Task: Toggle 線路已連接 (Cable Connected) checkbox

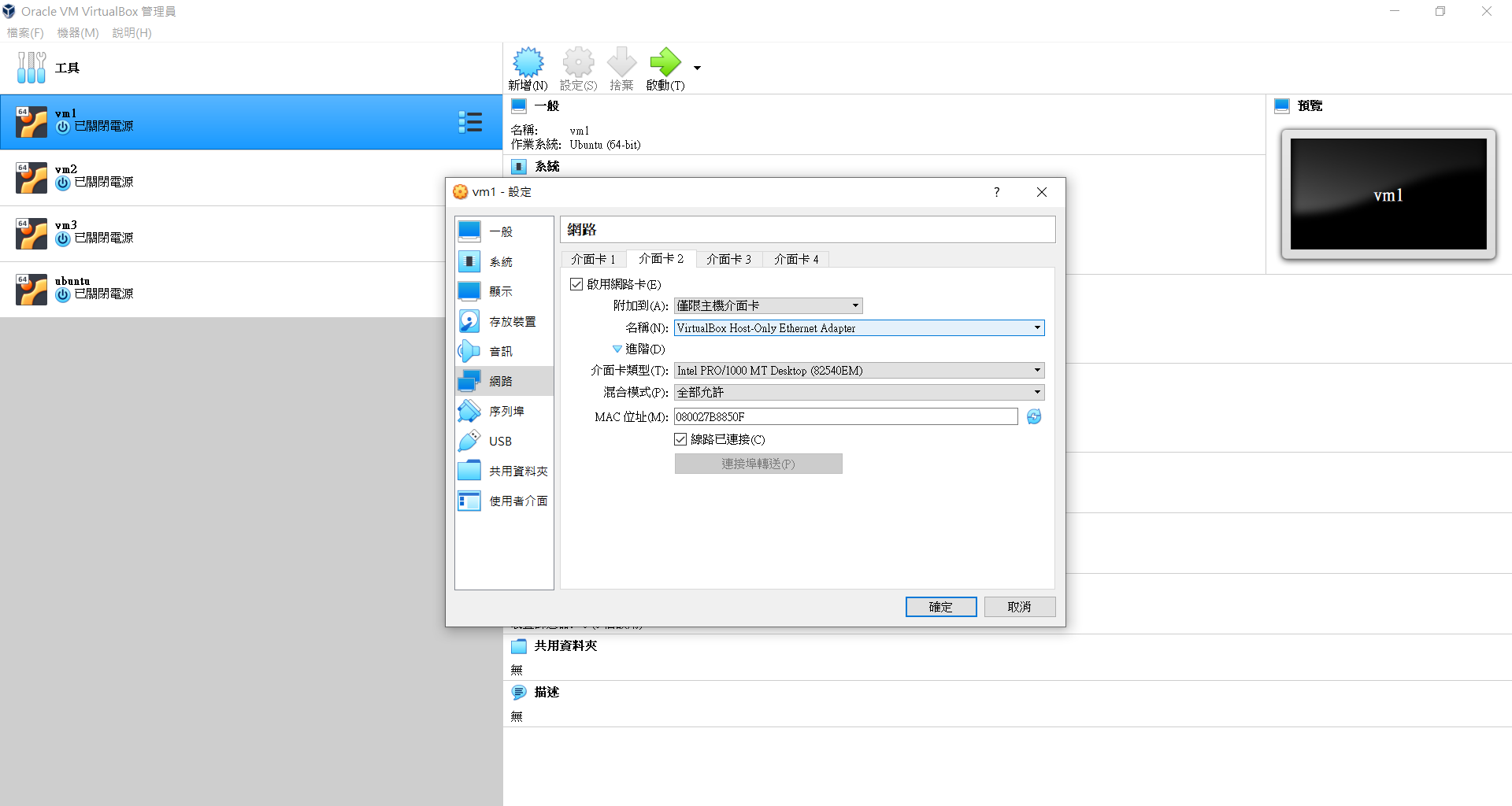Action: click(680, 439)
